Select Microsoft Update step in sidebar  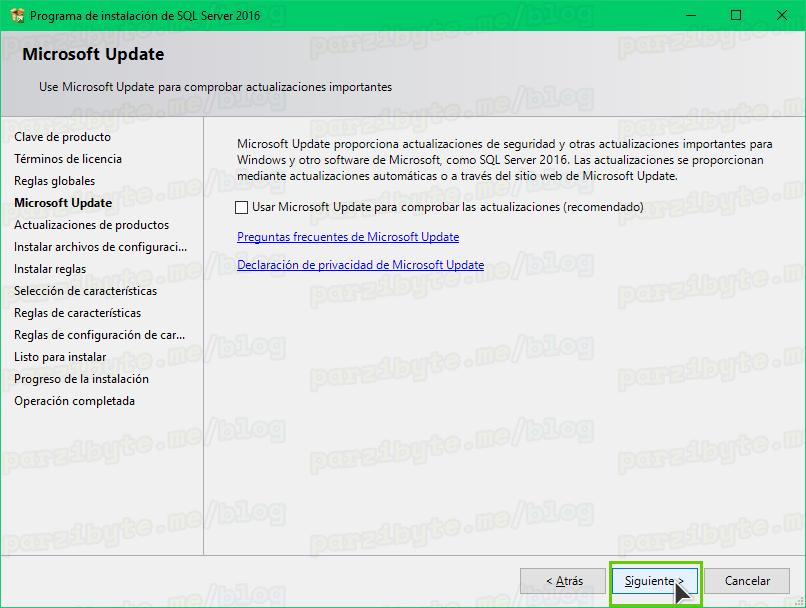[x=63, y=203]
